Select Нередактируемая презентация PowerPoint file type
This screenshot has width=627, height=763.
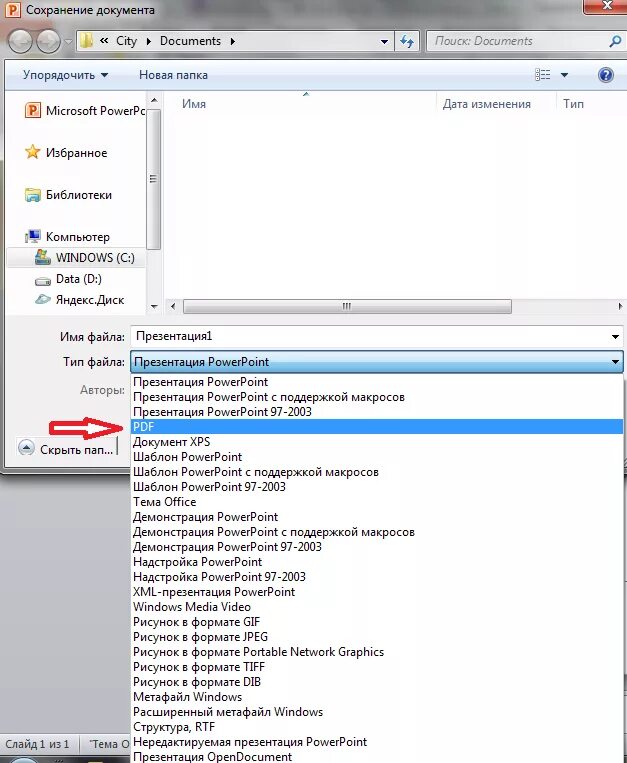(x=377, y=742)
